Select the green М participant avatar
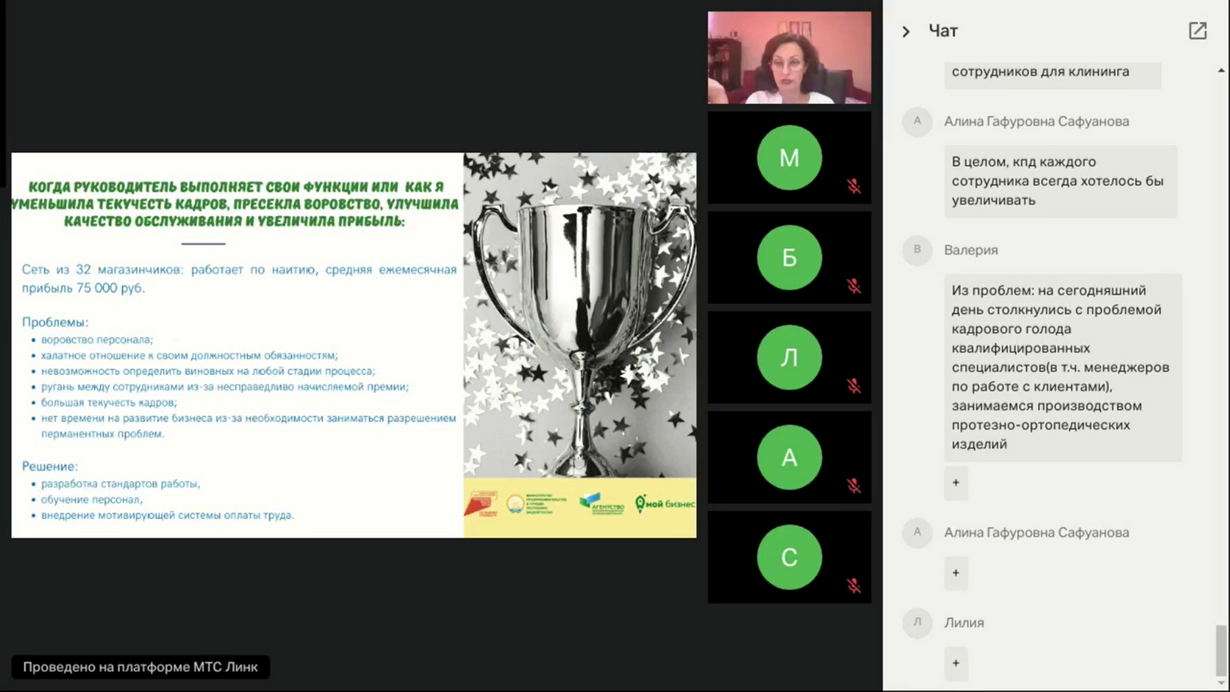The image size is (1230, 692). (x=789, y=157)
